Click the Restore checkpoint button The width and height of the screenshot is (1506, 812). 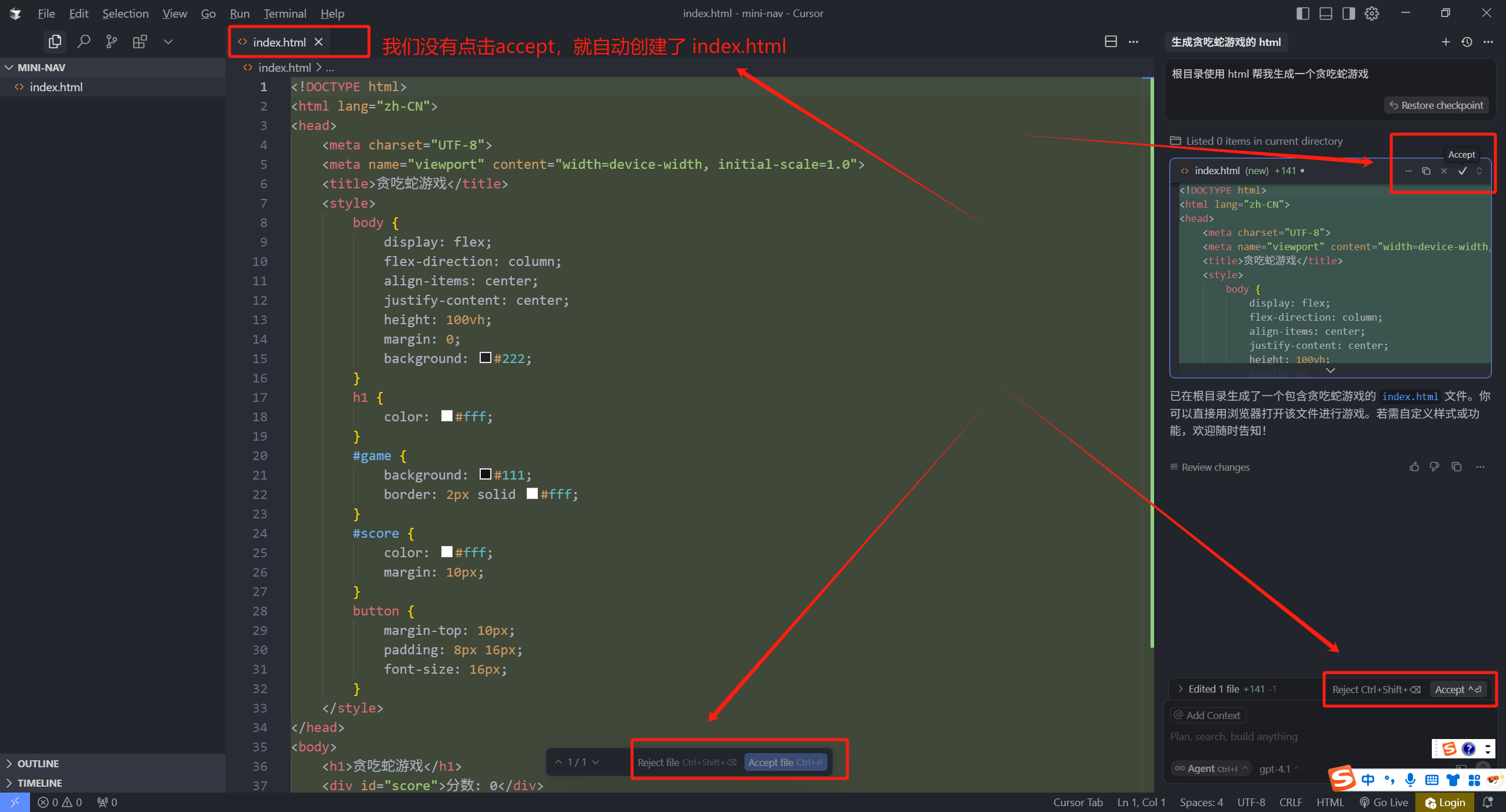[1436, 105]
